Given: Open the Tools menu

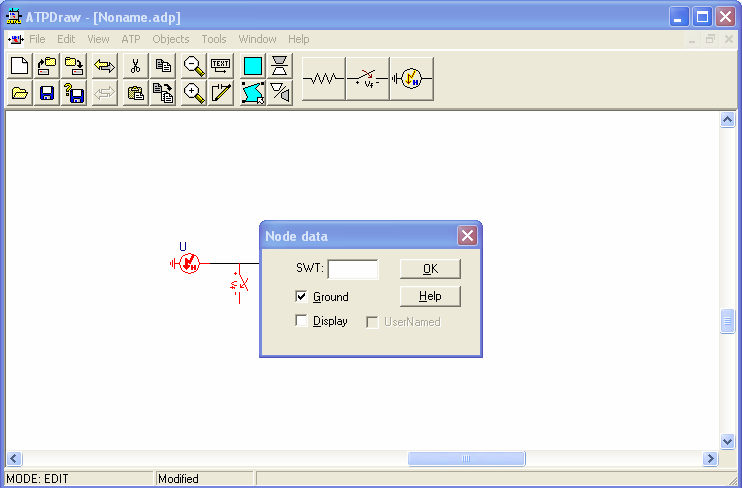Looking at the screenshot, I should coord(214,39).
